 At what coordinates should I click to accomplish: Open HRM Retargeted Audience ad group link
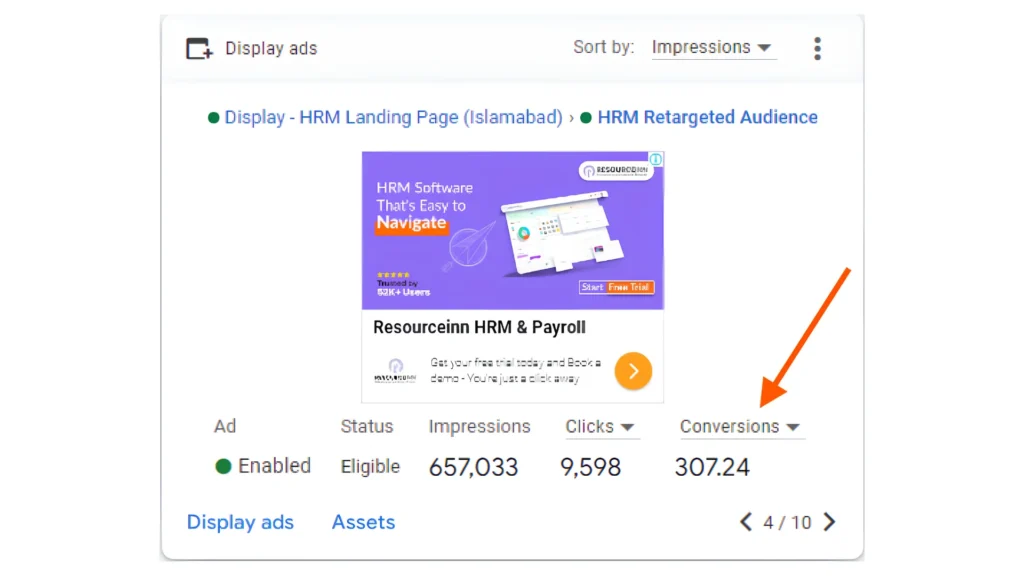click(707, 118)
